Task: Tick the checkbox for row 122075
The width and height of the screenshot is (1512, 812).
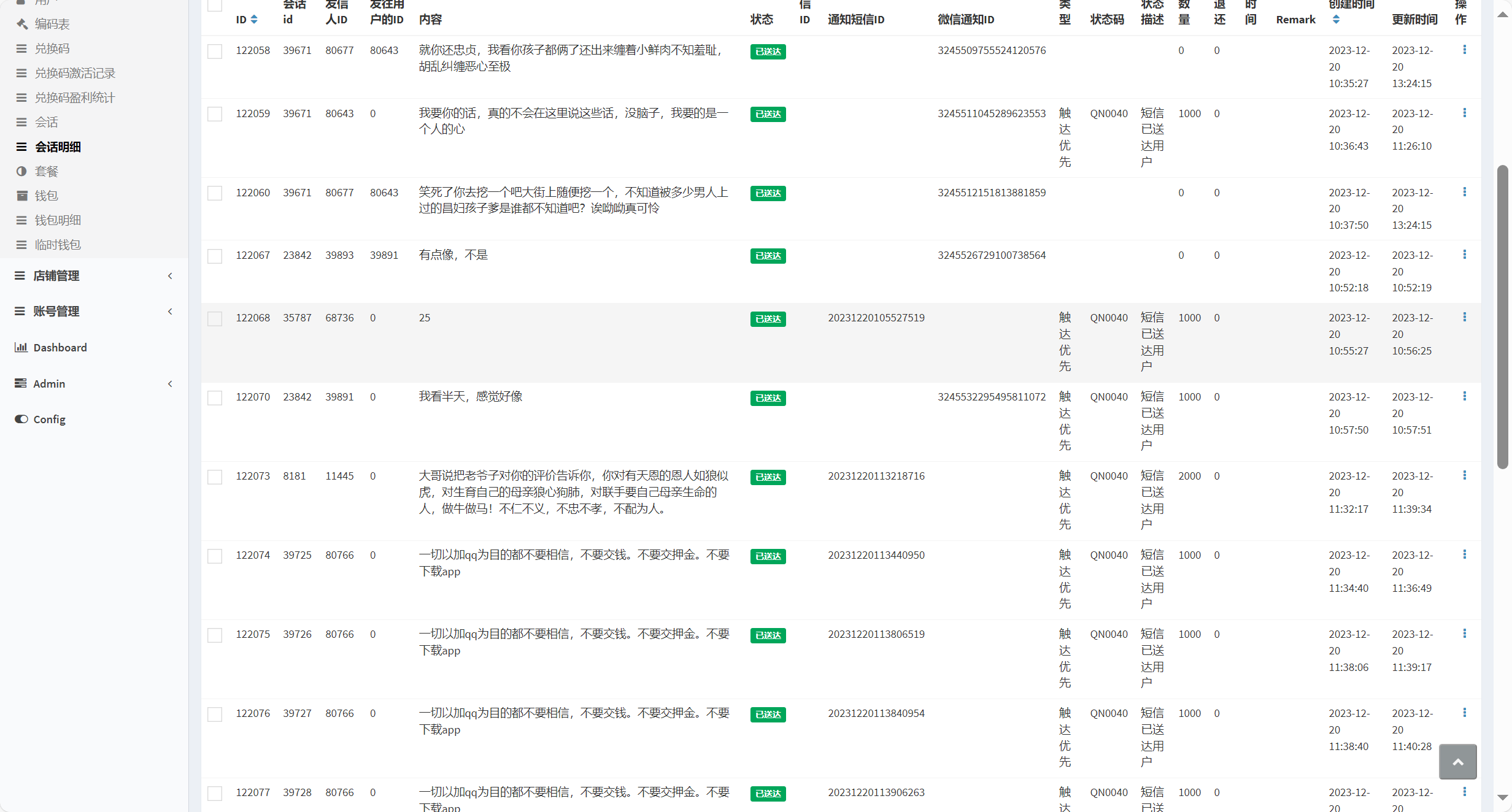Action: (x=215, y=635)
